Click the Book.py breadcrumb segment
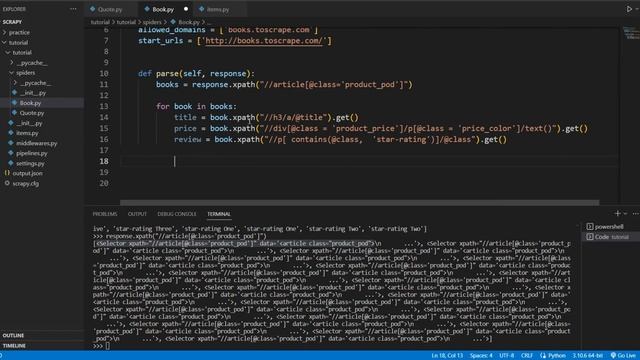Image resolution: width=640 pixels, height=360 pixels. coord(189,22)
